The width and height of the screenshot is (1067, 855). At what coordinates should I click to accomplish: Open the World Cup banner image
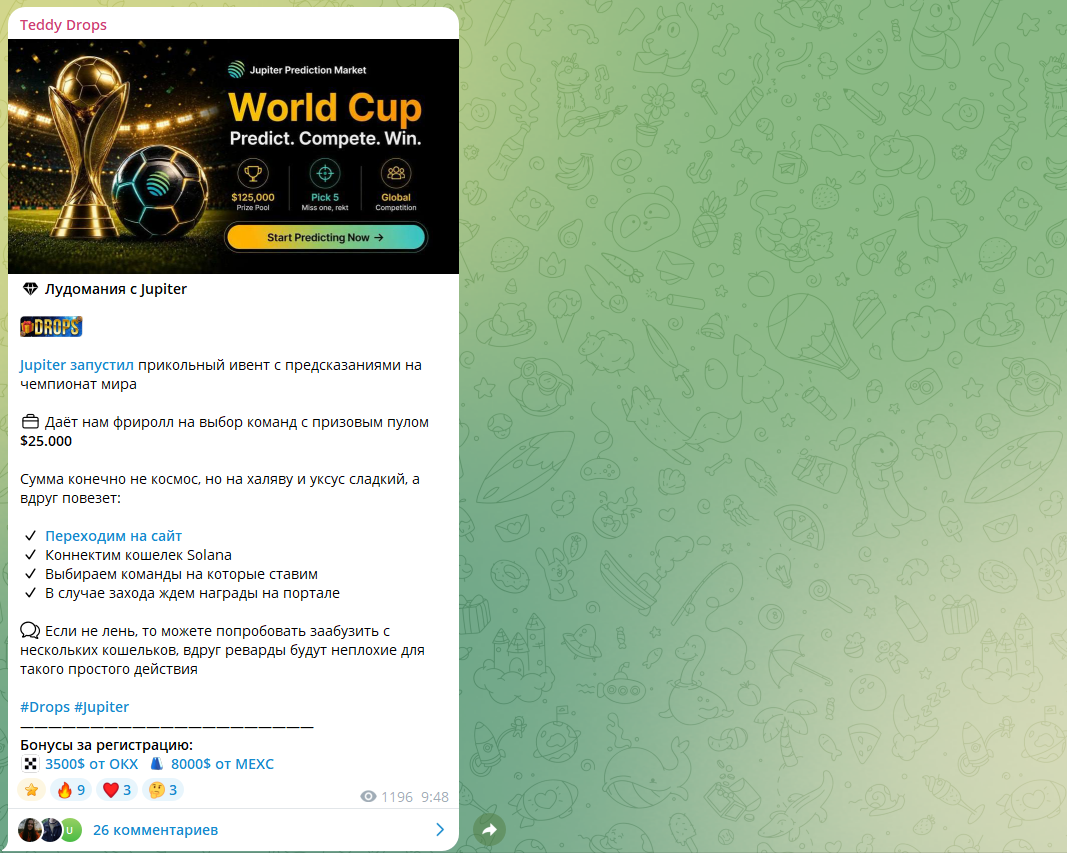[x=233, y=156]
